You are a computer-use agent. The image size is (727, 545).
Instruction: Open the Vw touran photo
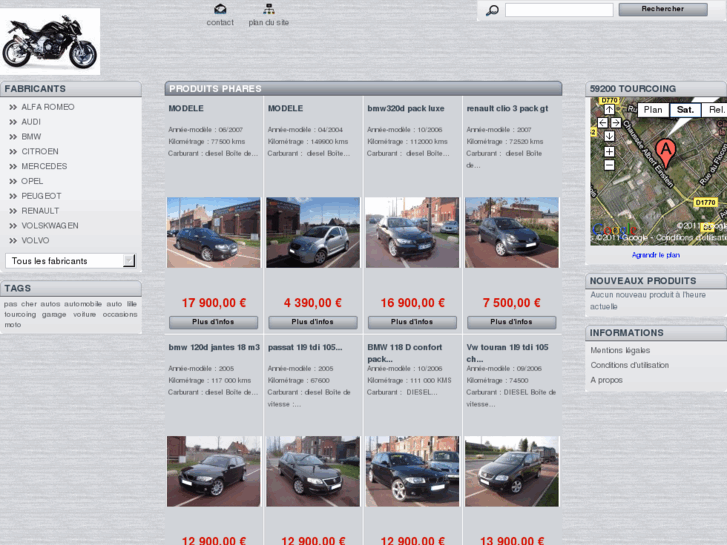512,471
